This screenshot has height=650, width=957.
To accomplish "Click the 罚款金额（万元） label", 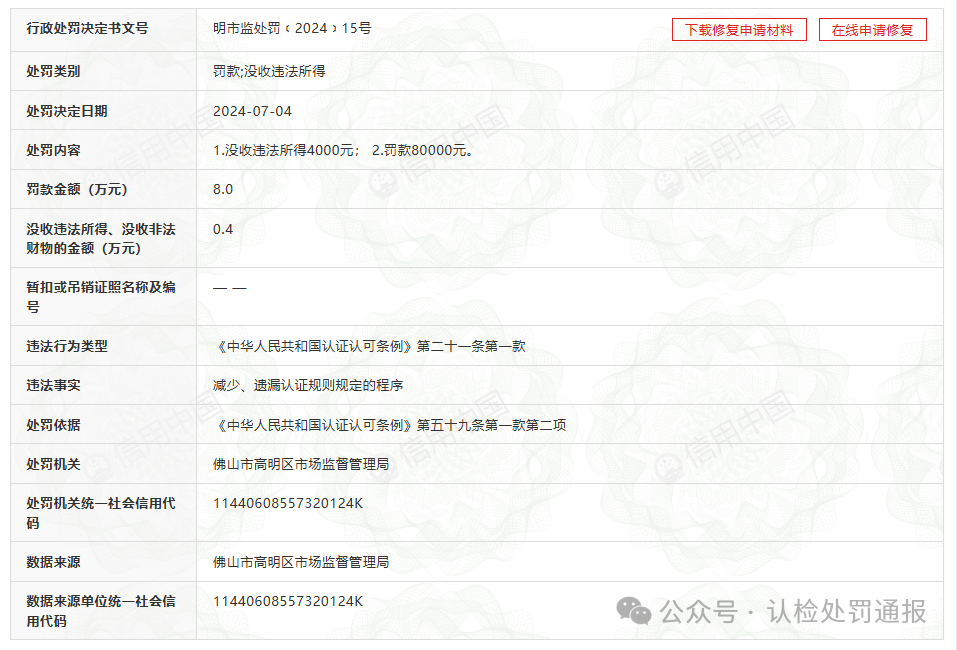I will tap(78, 189).
